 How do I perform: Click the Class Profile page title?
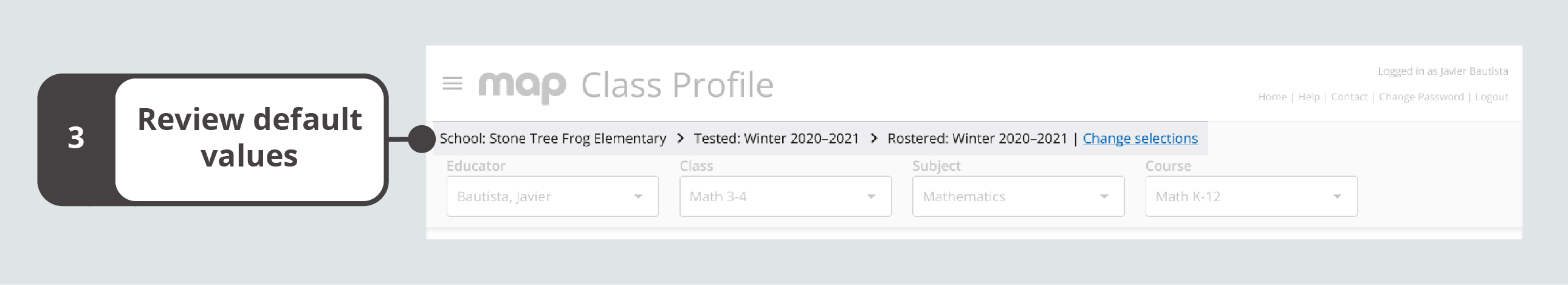coord(677,85)
